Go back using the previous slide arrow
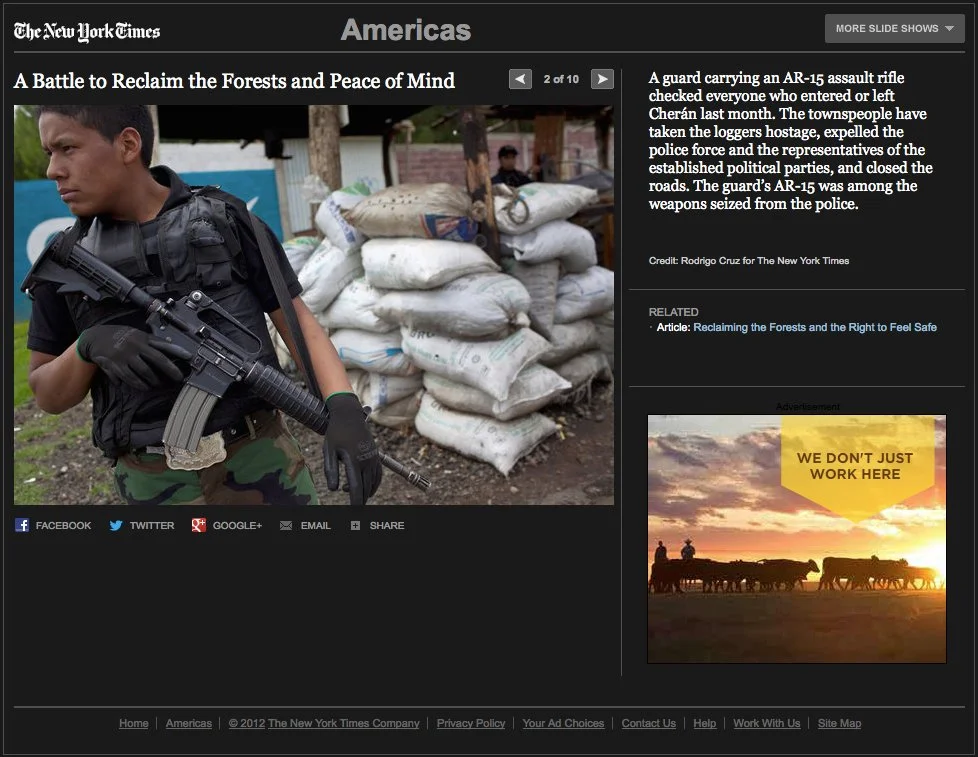This screenshot has width=978, height=757. (x=520, y=78)
